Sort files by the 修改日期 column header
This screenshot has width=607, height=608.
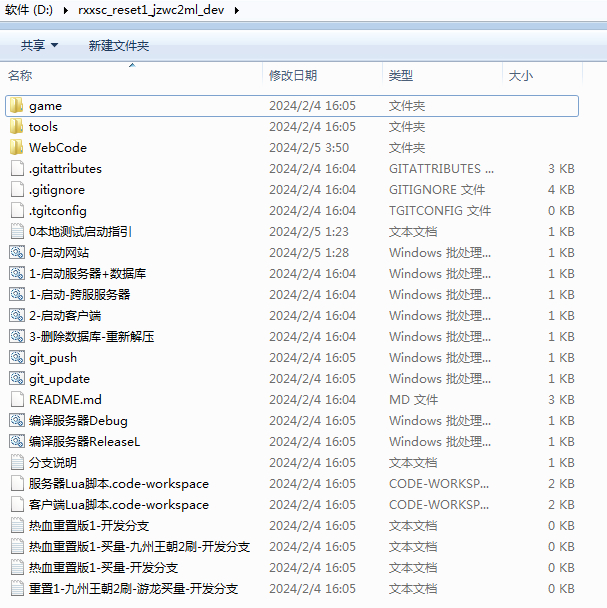tap(323, 75)
